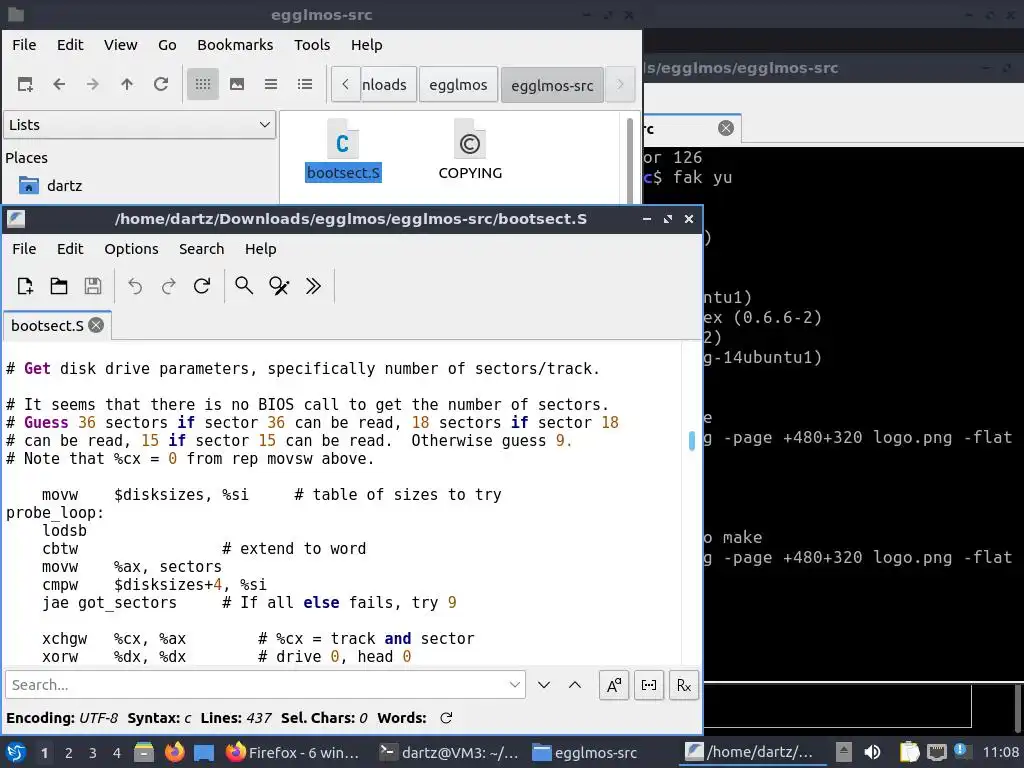The image size is (1024, 768).
Task: Open the Lists side pane dropdown
Action: [x=140, y=125]
